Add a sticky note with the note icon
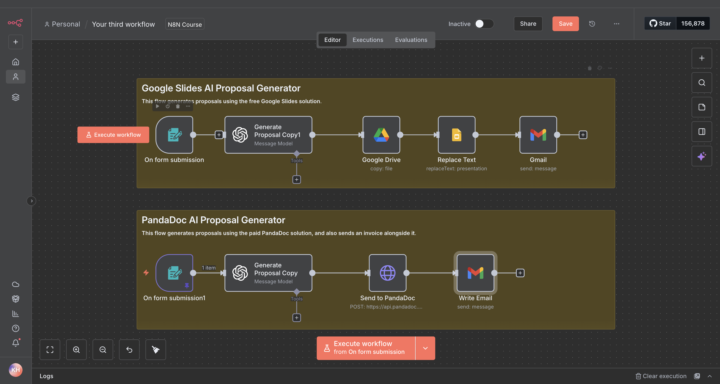Screen dimensions: 720x384 pyautogui.click(x=702, y=107)
